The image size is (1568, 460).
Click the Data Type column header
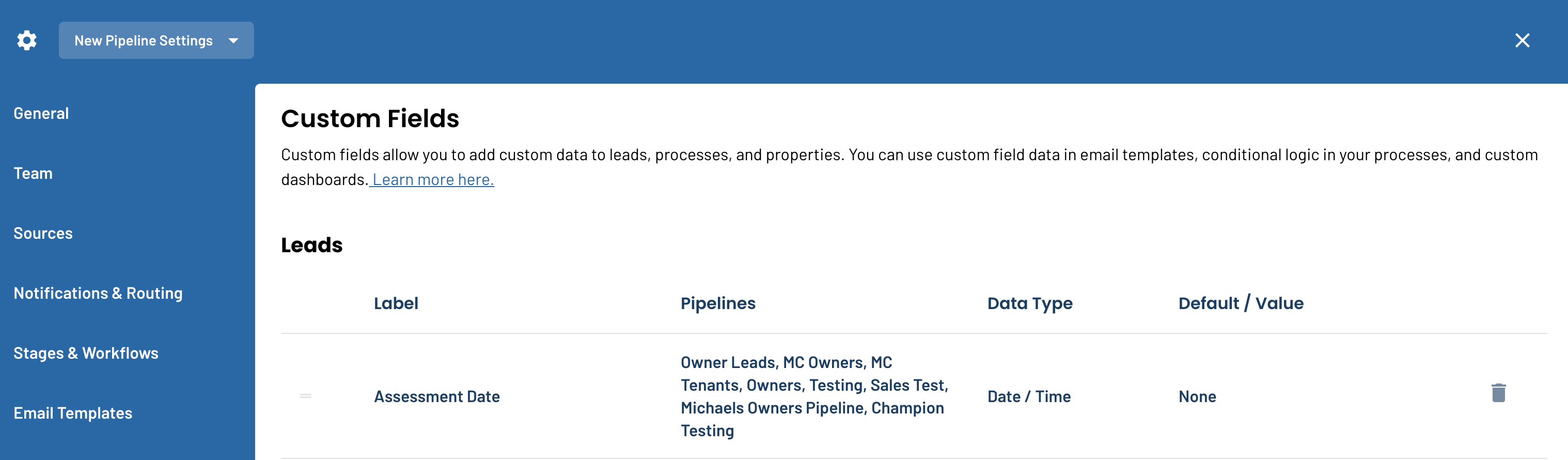tap(1030, 303)
